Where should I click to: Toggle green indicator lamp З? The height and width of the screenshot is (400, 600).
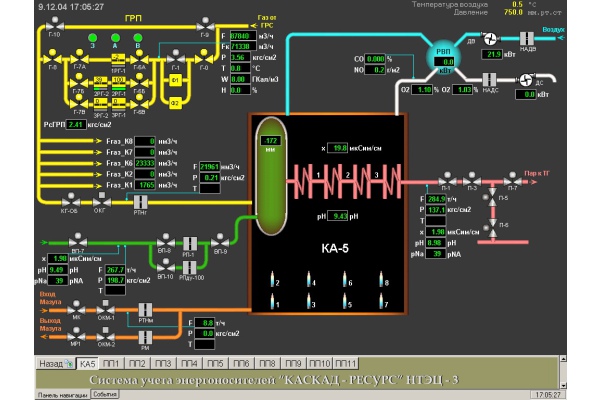pyautogui.click(x=93, y=37)
